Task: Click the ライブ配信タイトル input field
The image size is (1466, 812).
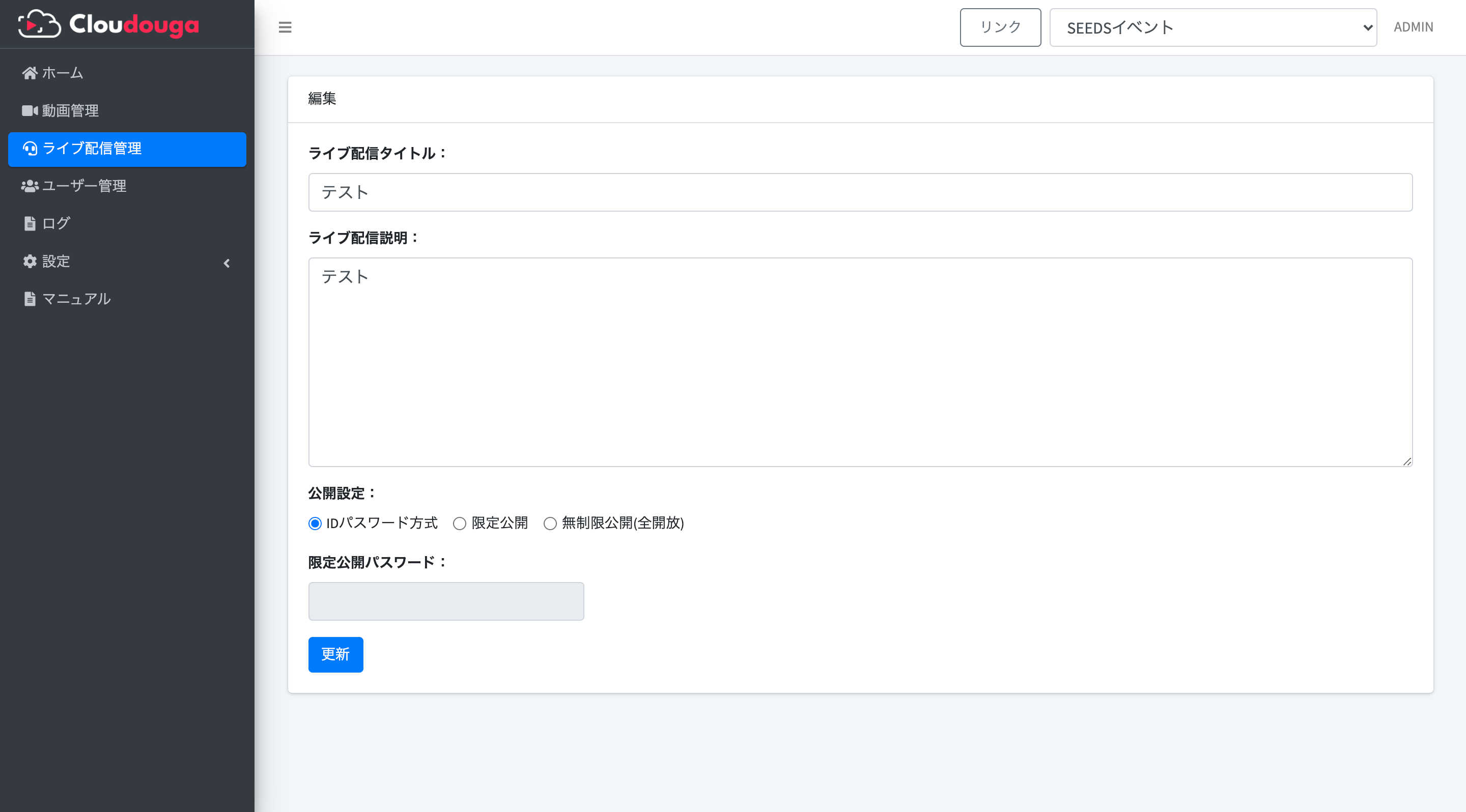Action: pyautogui.click(x=860, y=192)
